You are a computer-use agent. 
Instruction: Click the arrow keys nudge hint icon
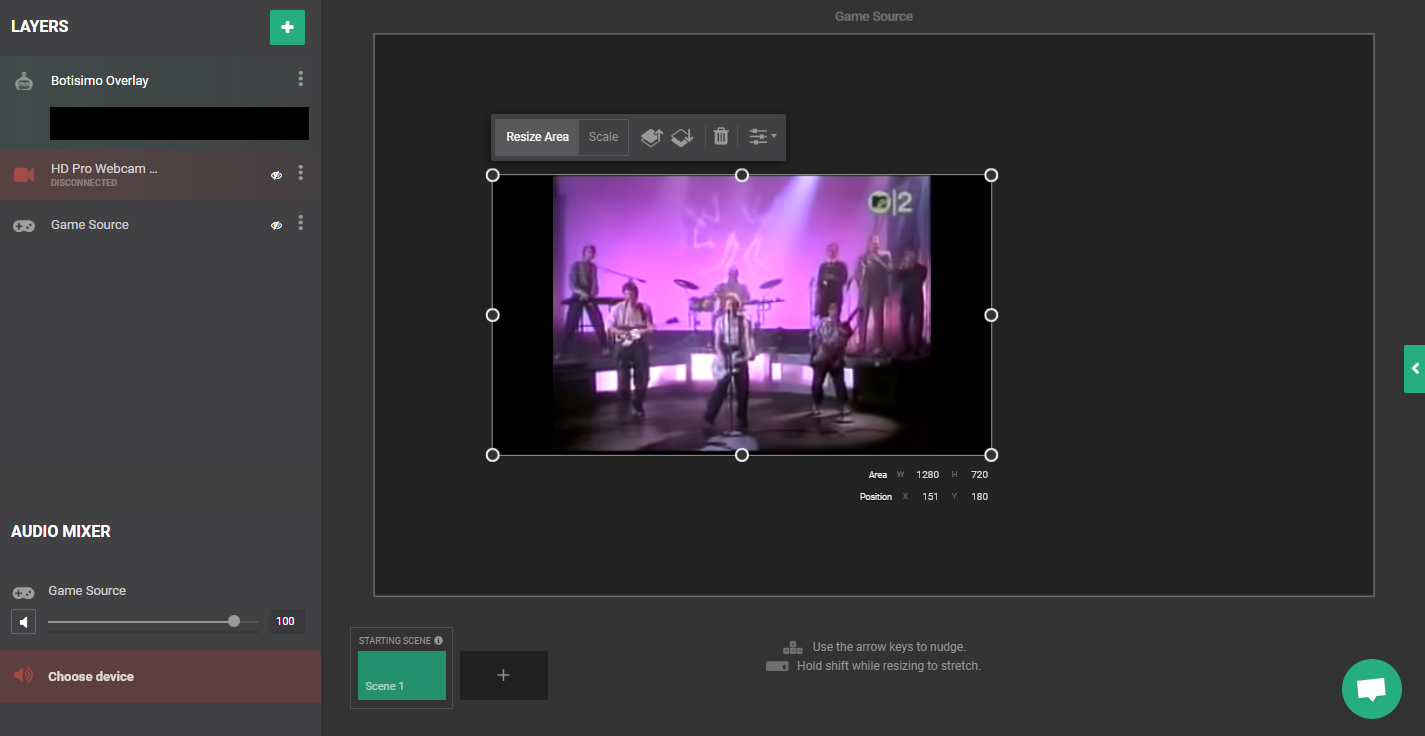click(793, 648)
